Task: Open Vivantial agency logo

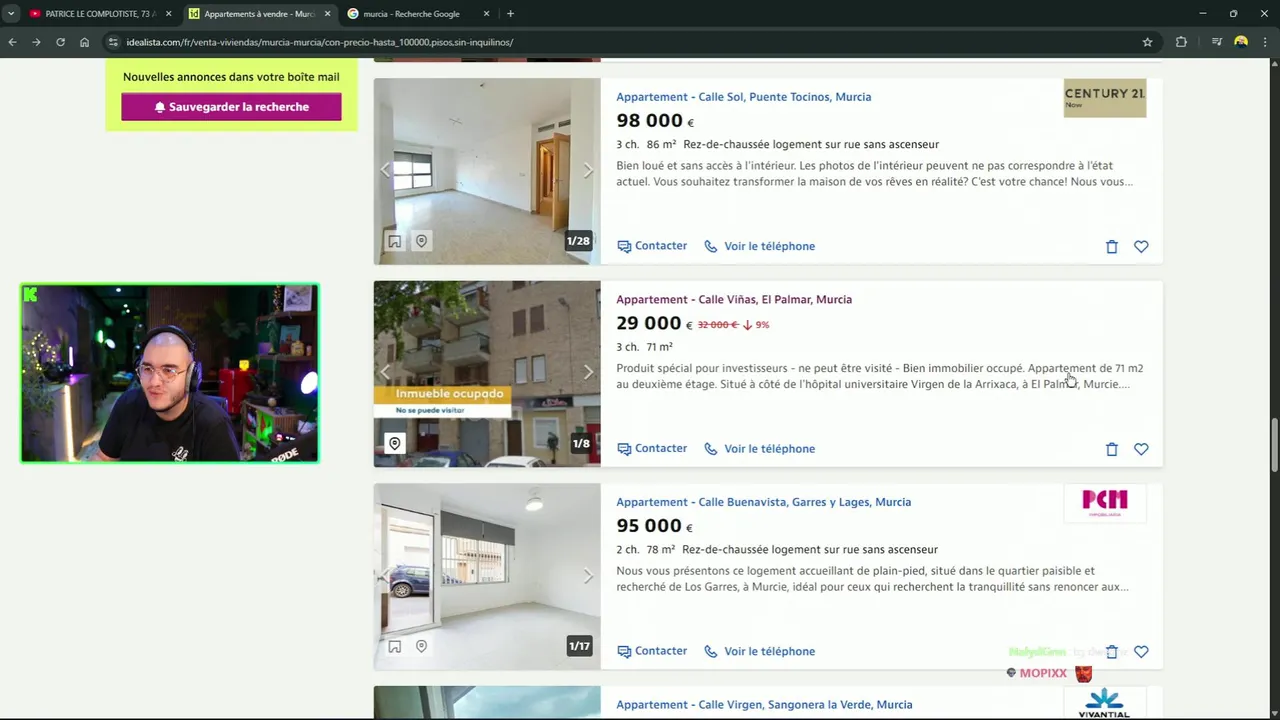Action: 1105,703
